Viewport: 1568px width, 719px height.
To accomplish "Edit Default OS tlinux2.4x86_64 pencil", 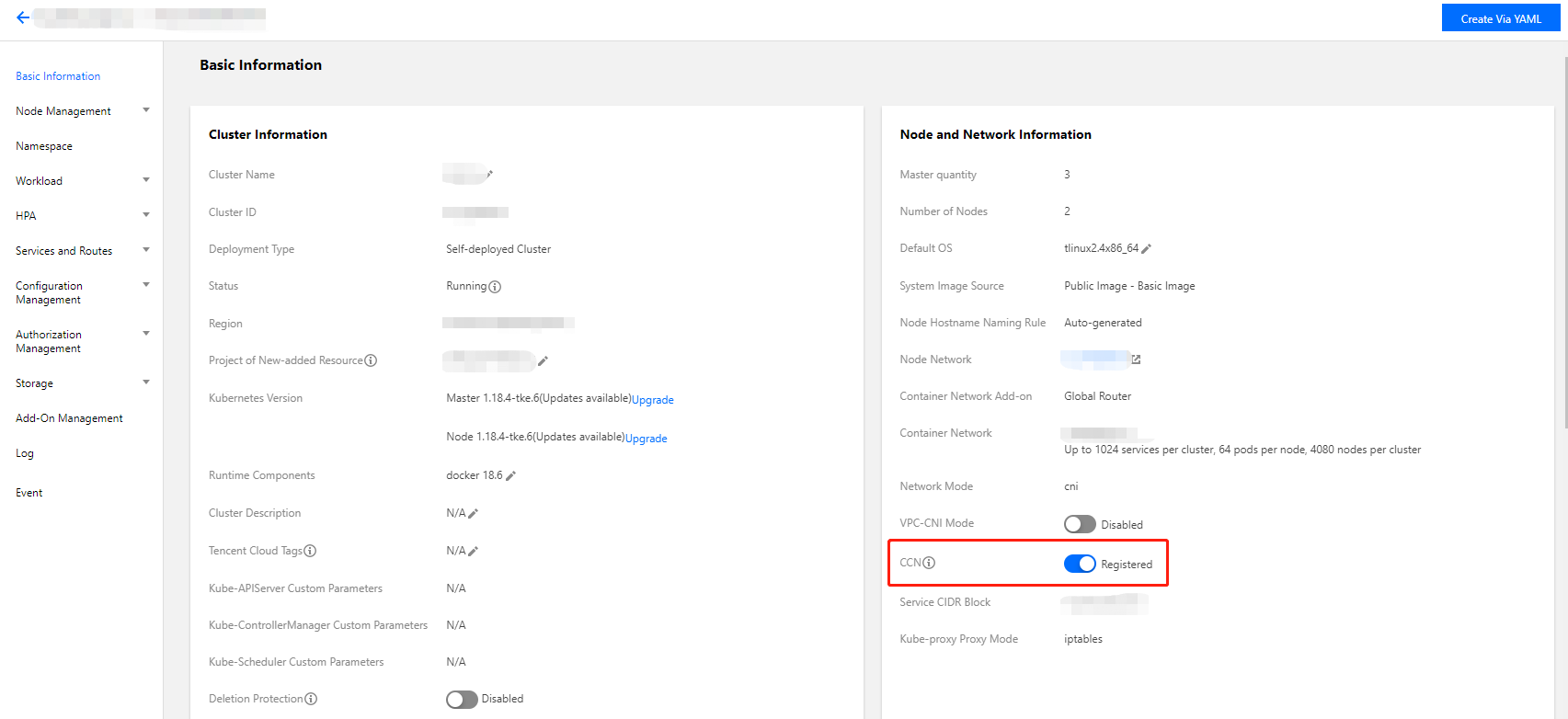I will click(1146, 249).
